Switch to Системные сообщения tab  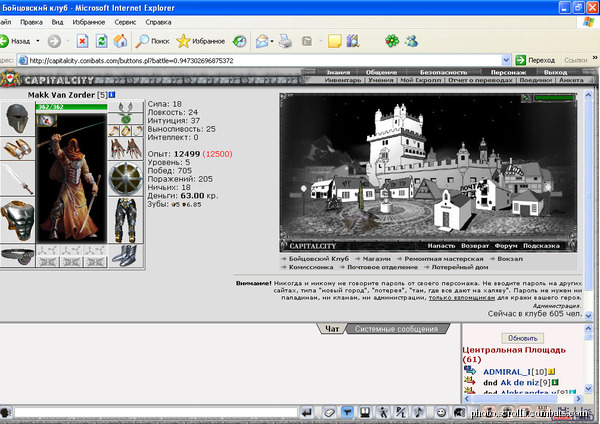(x=396, y=329)
